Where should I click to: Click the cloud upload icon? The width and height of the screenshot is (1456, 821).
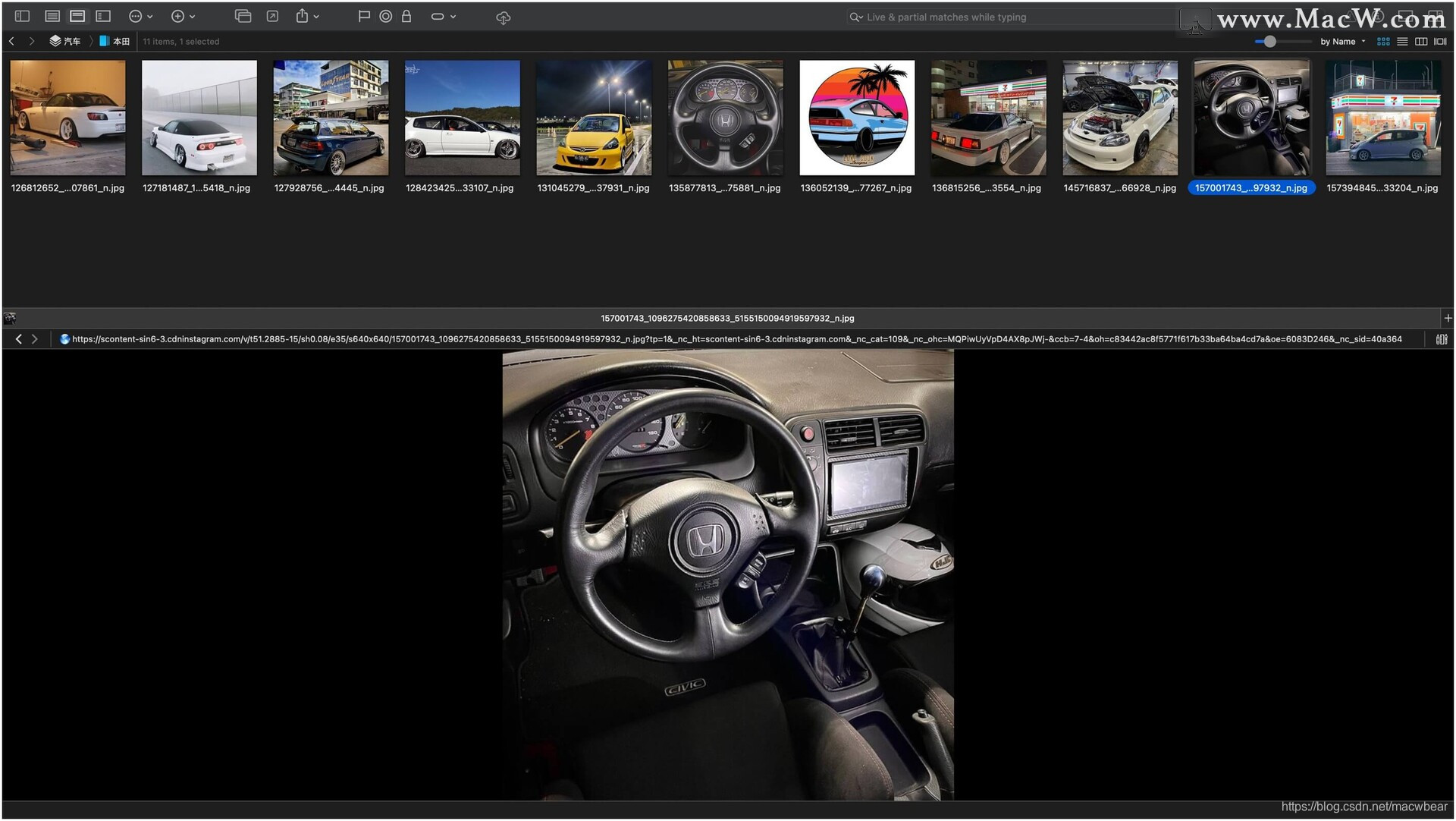point(503,17)
